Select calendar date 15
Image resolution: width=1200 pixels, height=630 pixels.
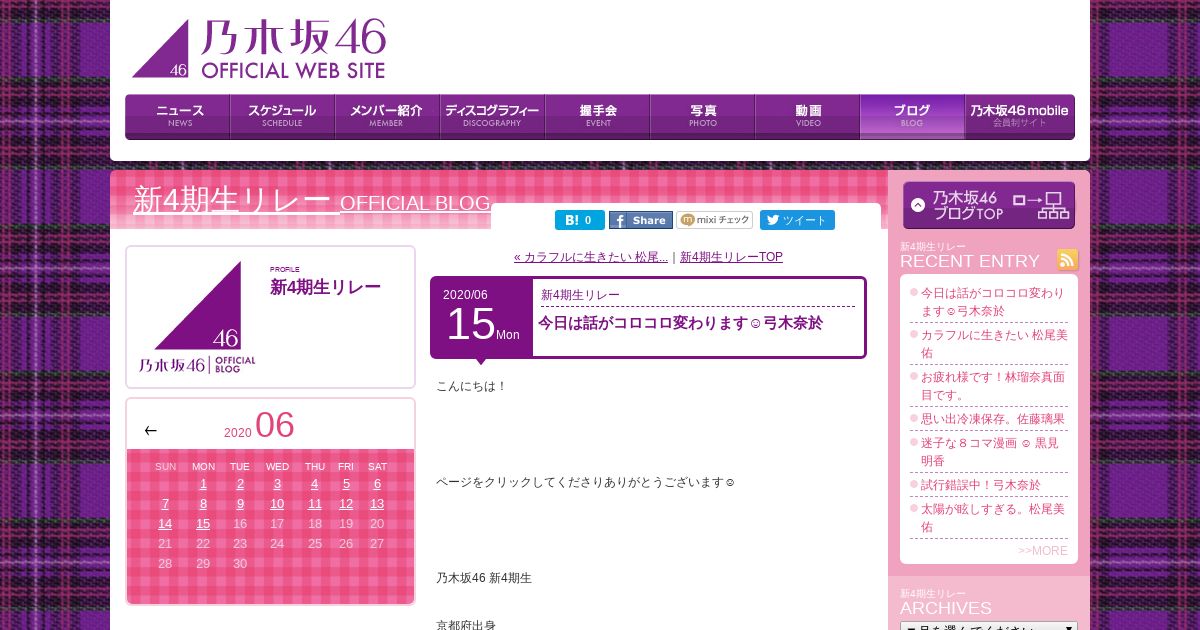[x=203, y=524]
